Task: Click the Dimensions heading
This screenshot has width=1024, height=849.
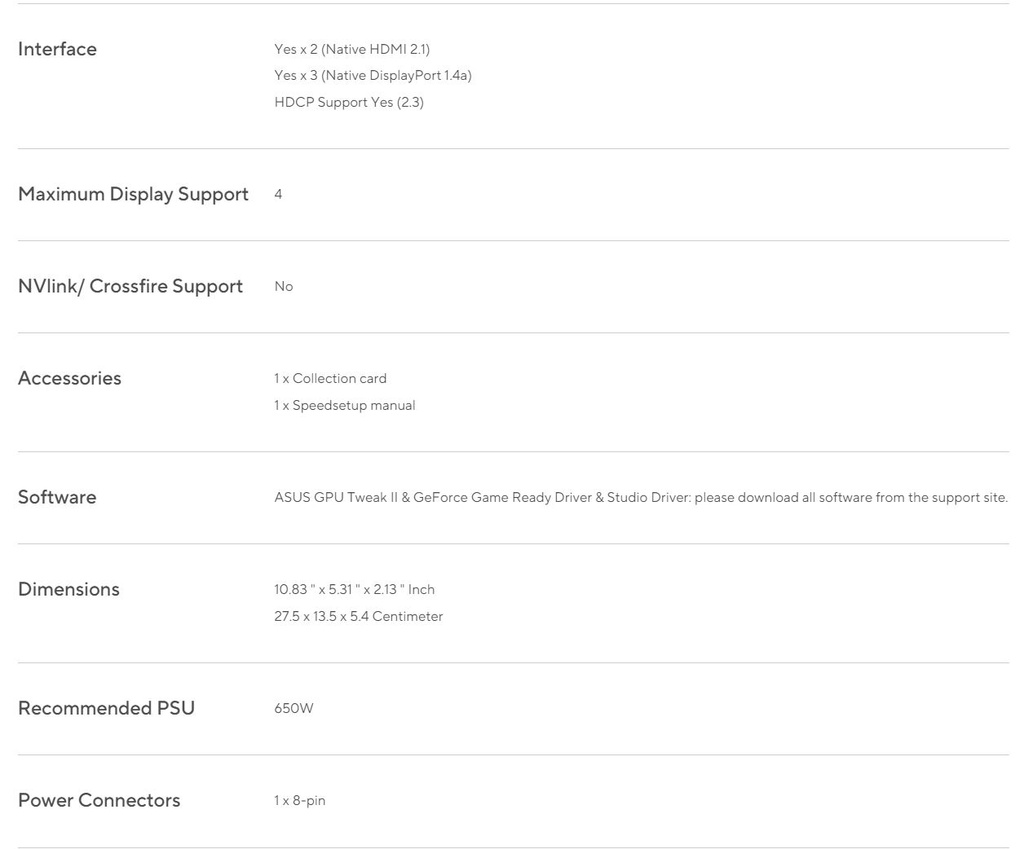Action: click(68, 589)
